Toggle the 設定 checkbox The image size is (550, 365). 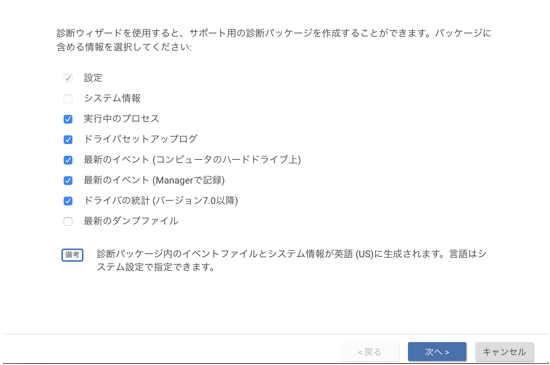(68, 78)
